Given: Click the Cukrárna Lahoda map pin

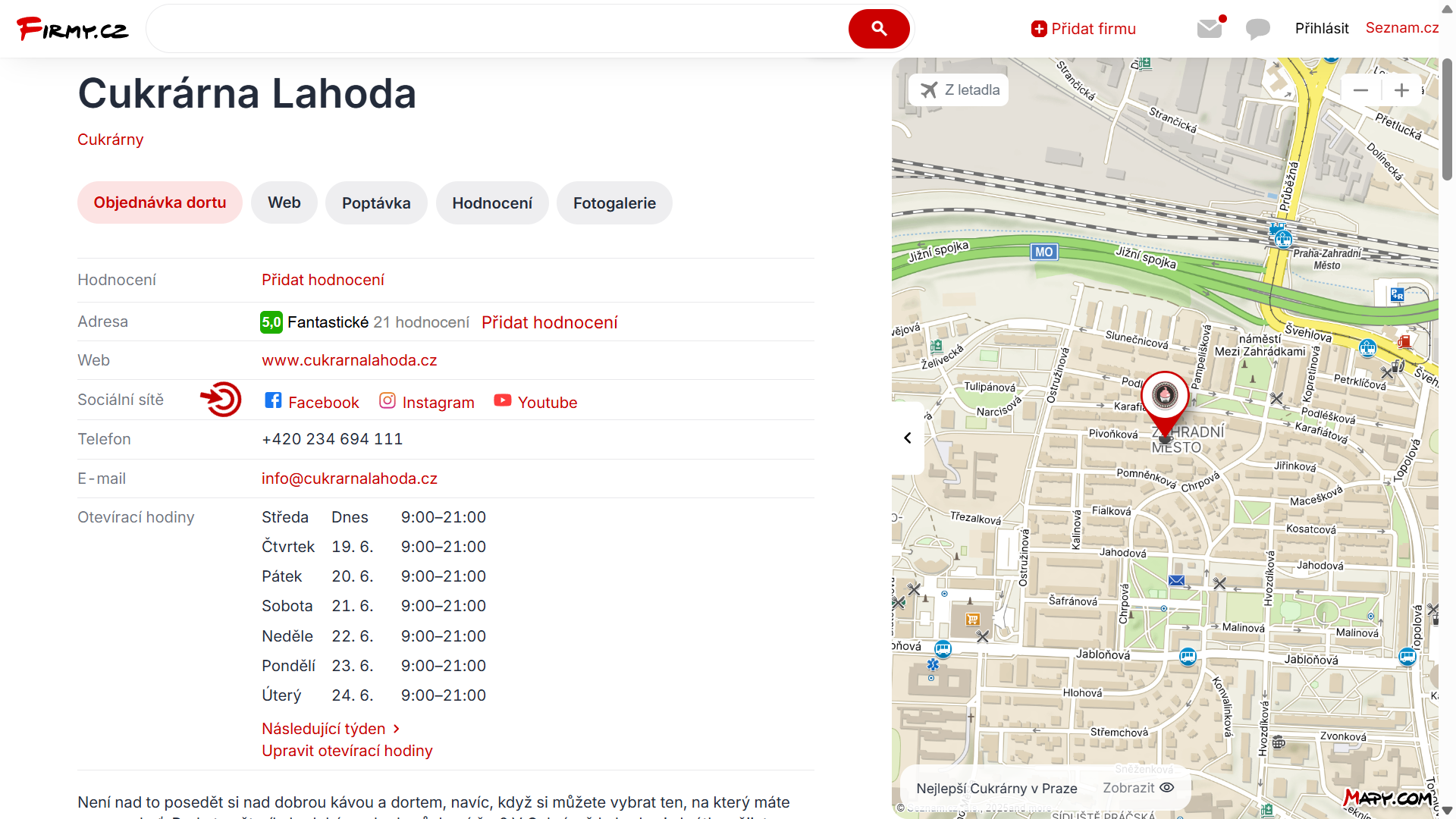Looking at the screenshot, I should (x=1165, y=397).
